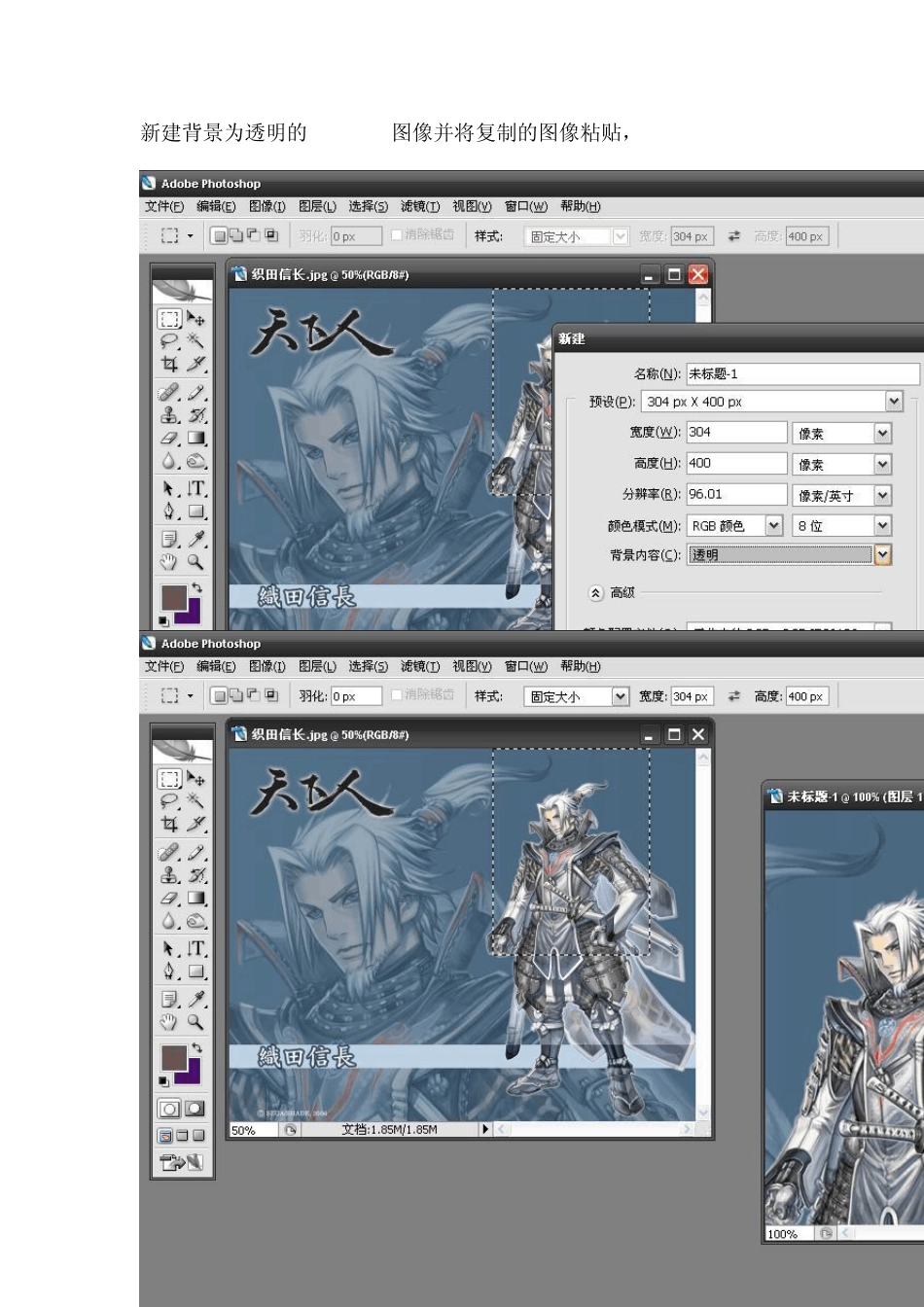Switch to Quick Mask Mode in the lower toolbox

point(195,1109)
